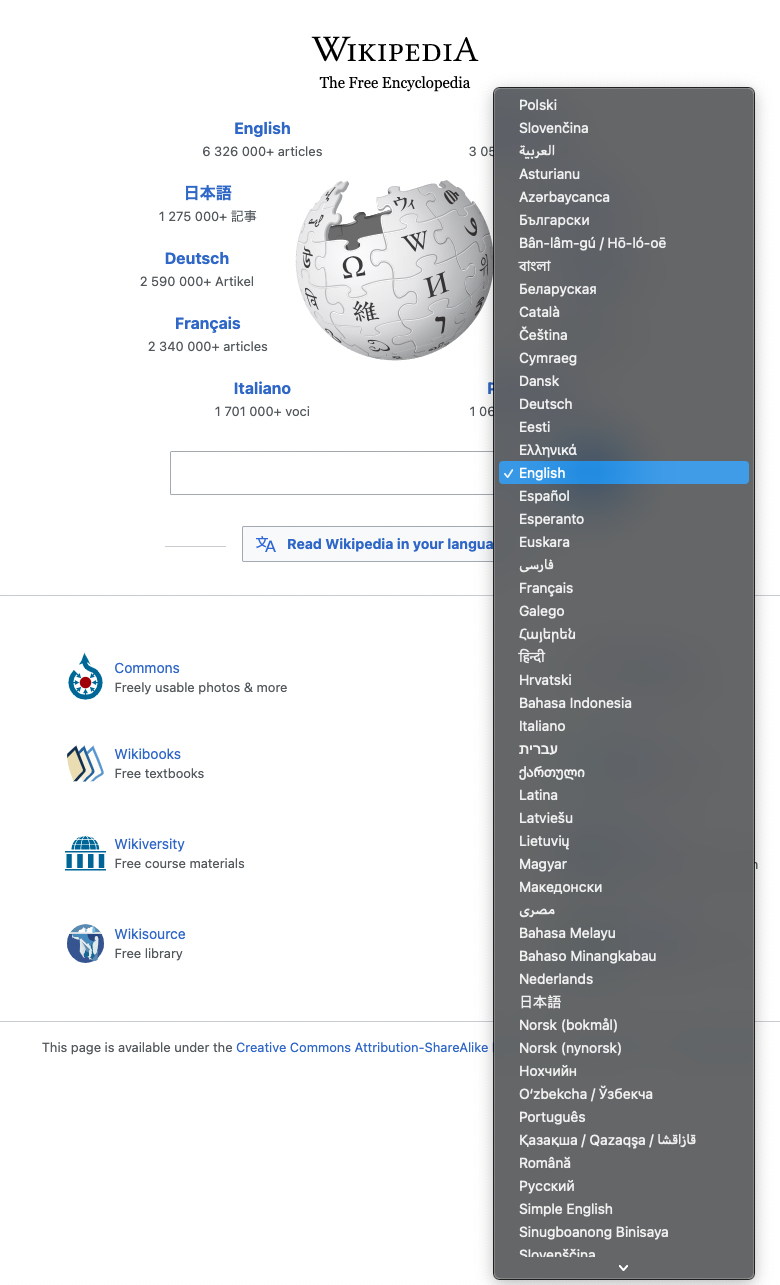Pick Euskara from the list
The image size is (780, 1285).
[624, 542]
